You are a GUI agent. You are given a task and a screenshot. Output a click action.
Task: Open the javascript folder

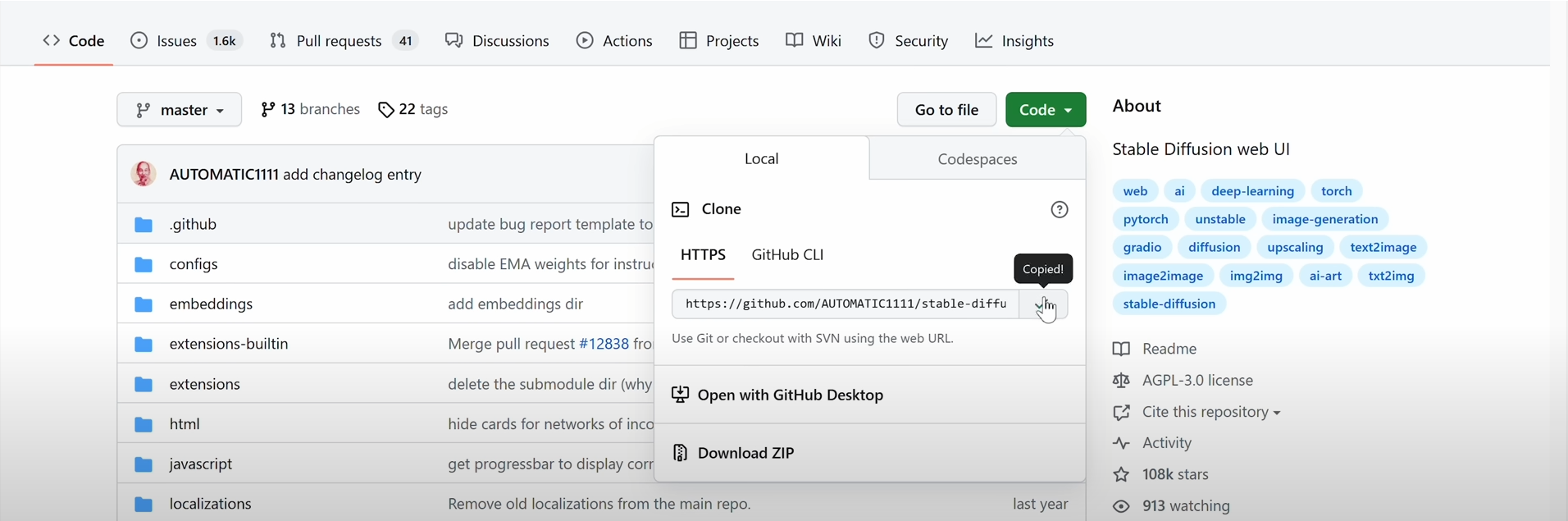click(x=201, y=464)
